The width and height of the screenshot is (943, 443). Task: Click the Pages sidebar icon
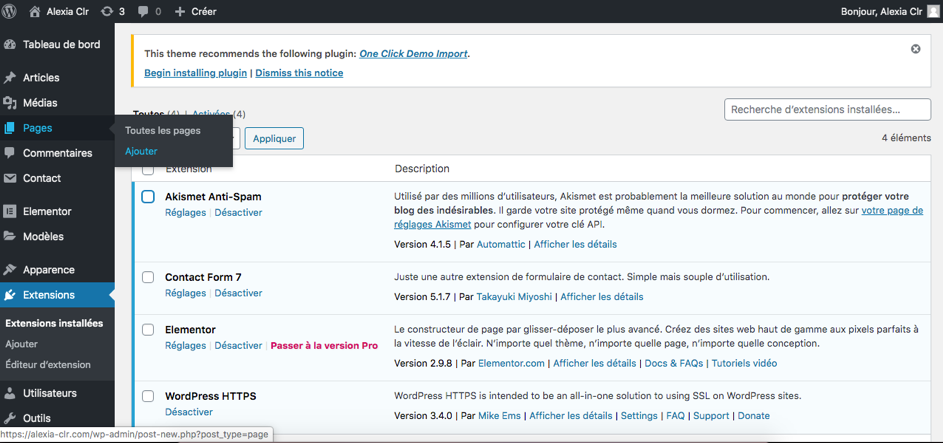[10, 128]
